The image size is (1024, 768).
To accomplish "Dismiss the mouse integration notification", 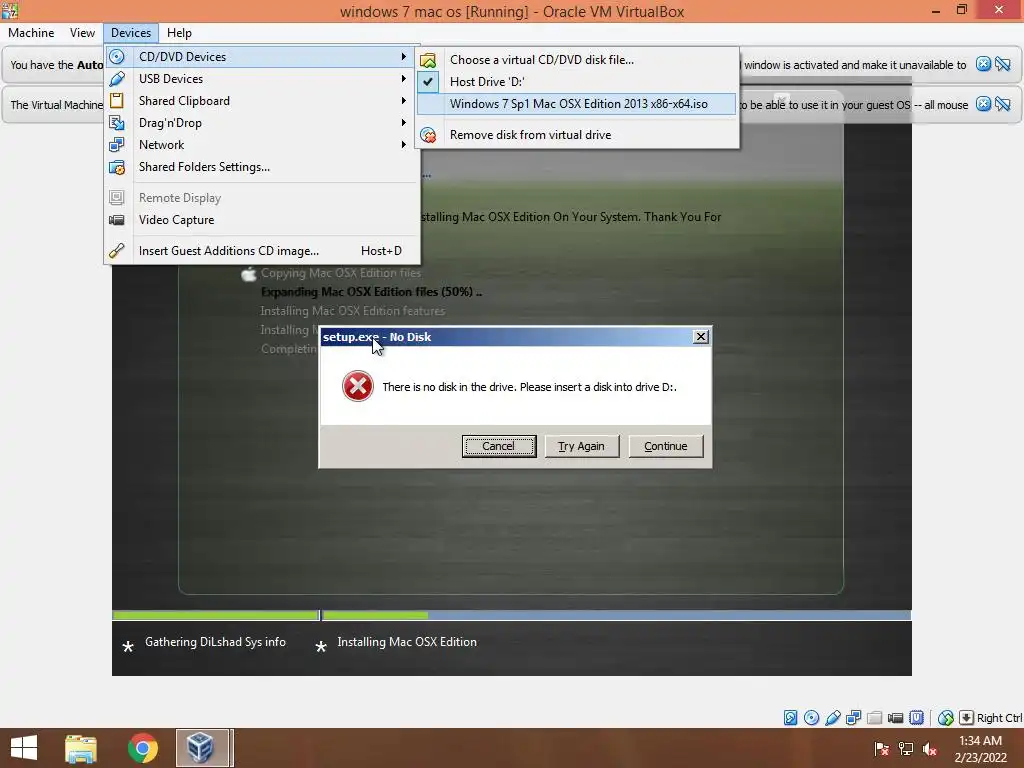I will click(x=983, y=104).
